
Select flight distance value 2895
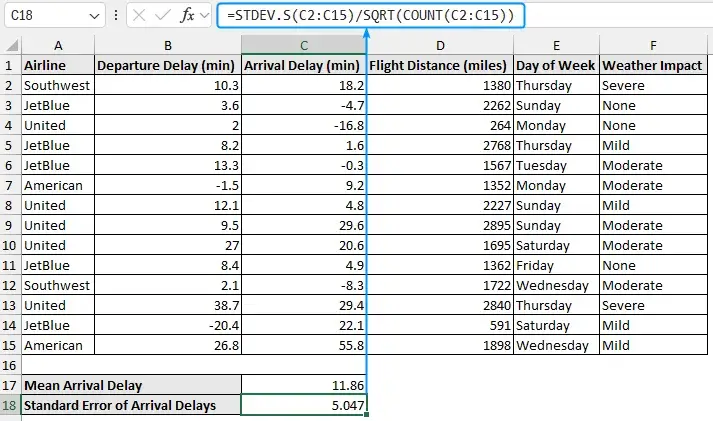440,226
